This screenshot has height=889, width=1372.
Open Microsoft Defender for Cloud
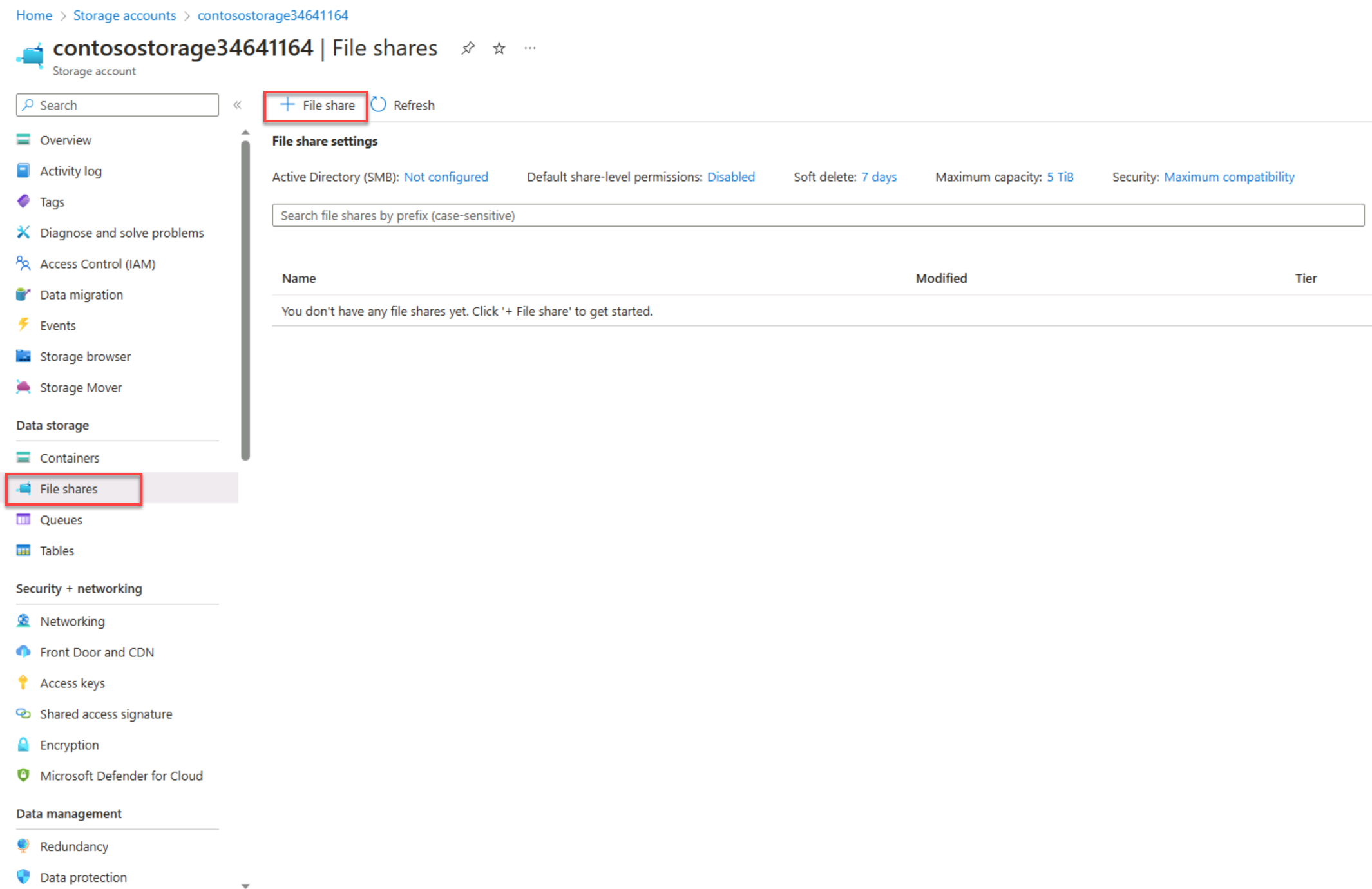pyautogui.click(x=121, y=776)
